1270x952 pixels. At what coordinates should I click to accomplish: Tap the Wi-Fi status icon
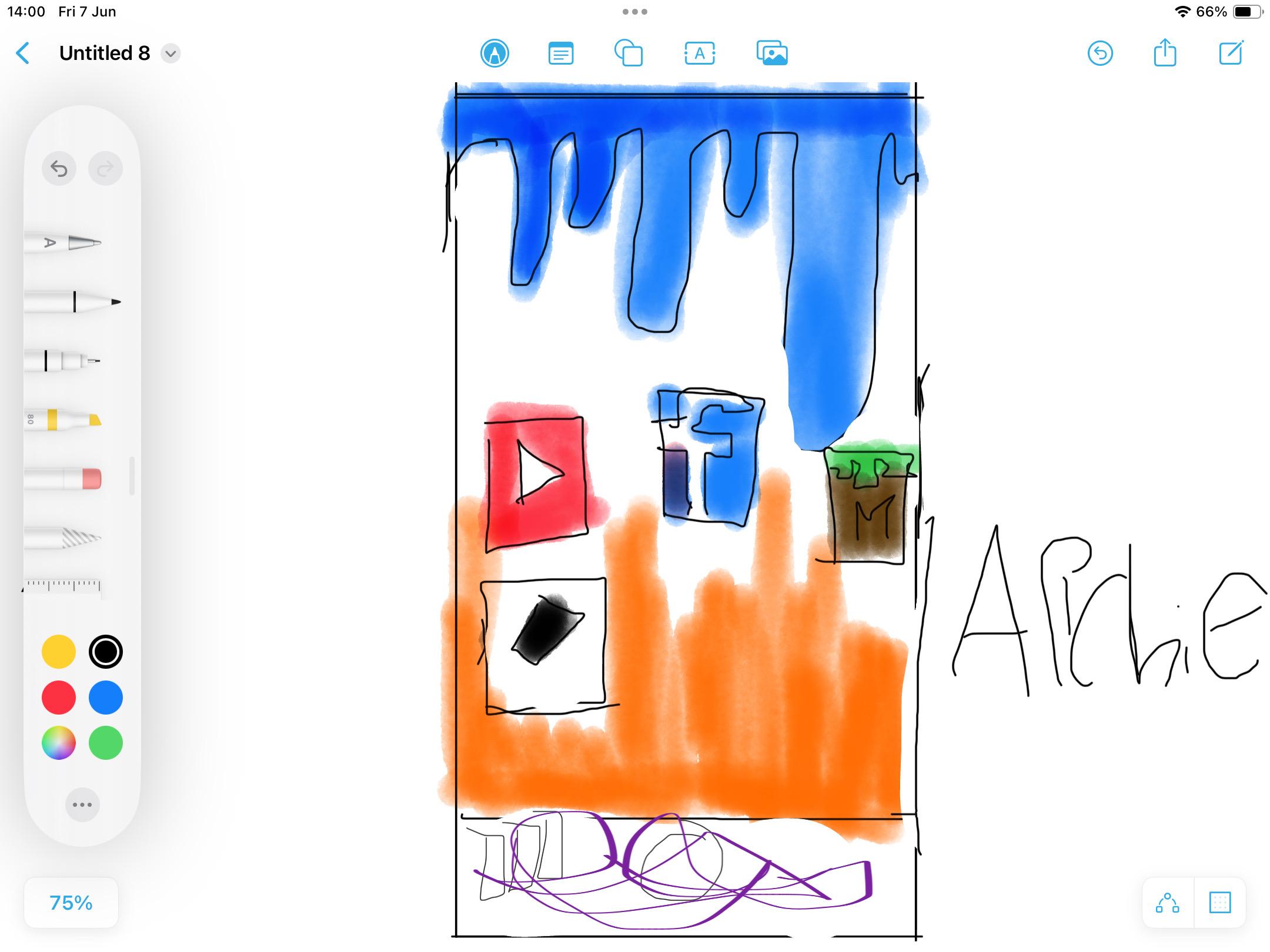(1182, 12)
